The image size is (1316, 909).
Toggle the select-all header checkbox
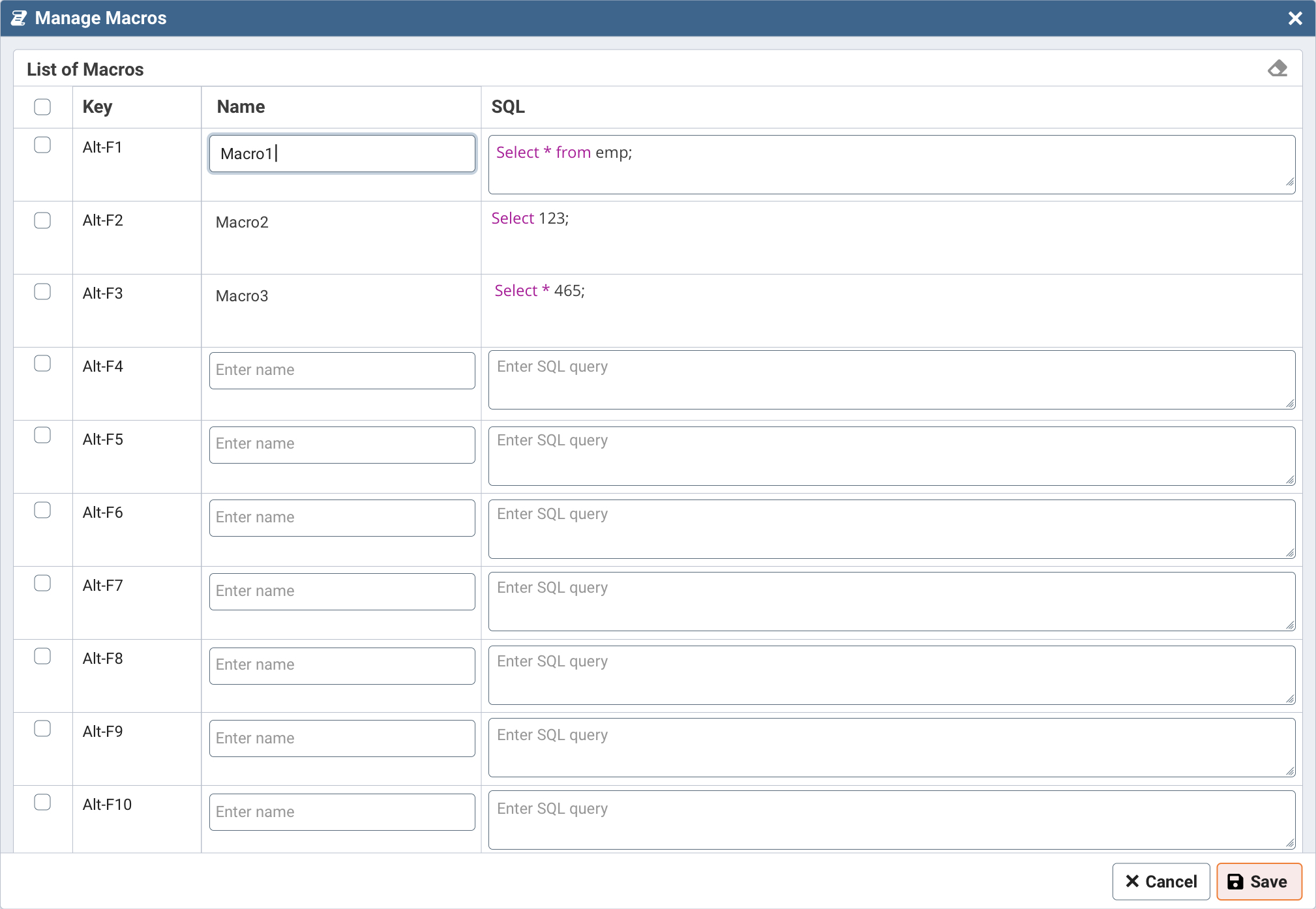42,107
